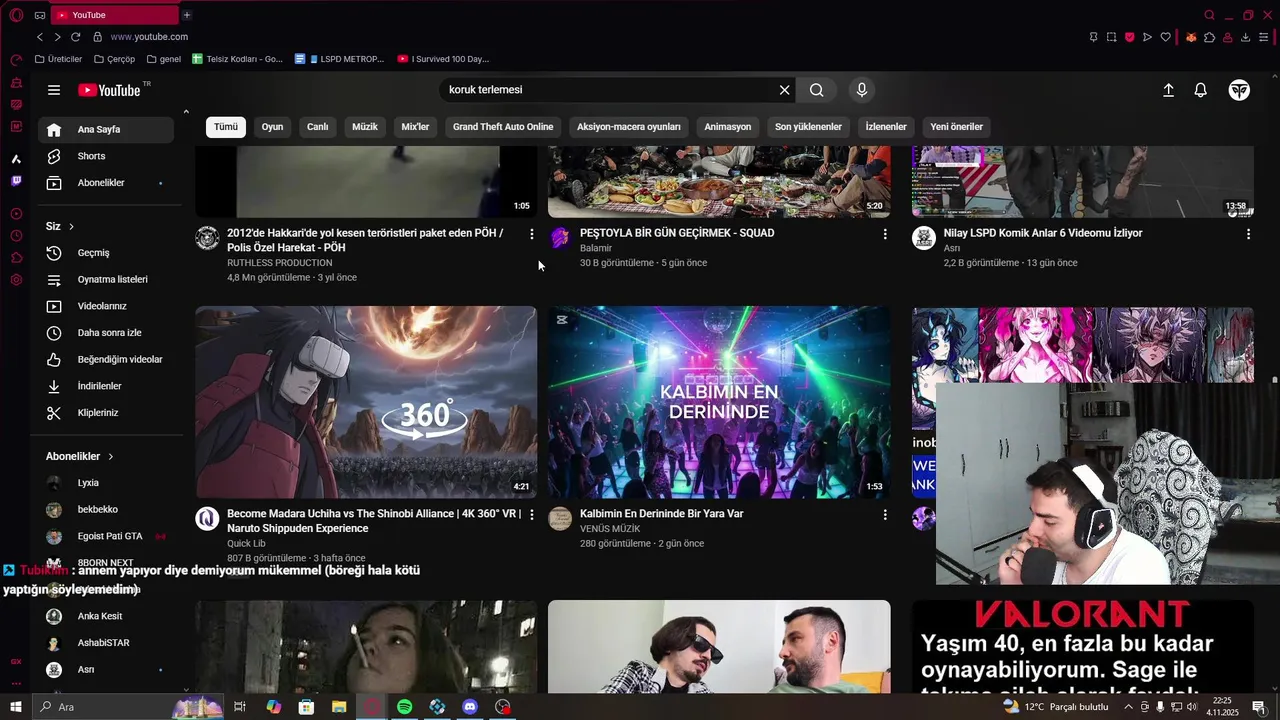
Task: Open Opera sidebar extensions cube
Action: coord(16,258)
